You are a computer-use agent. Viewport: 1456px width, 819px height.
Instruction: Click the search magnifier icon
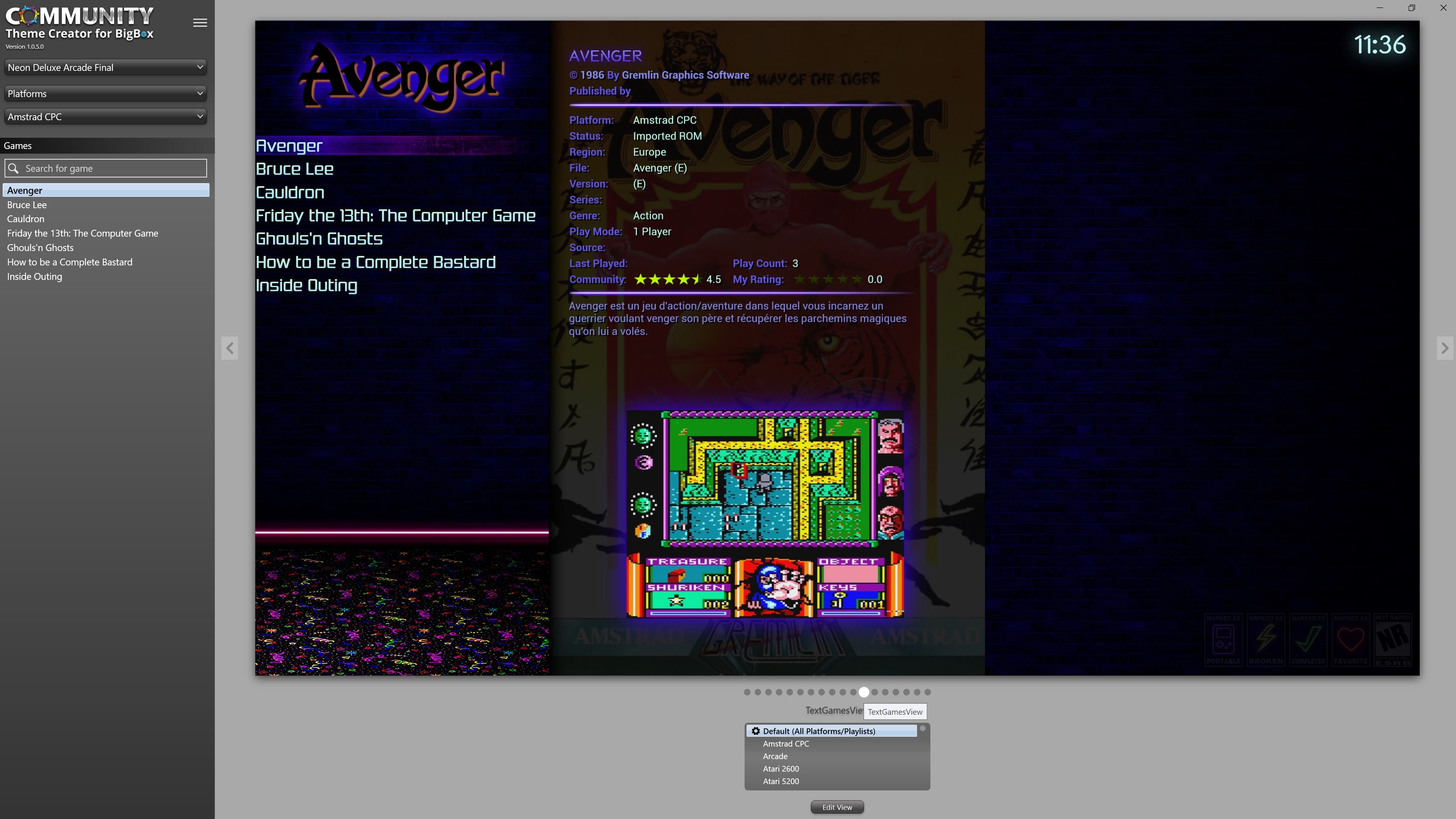pos(14,168)
